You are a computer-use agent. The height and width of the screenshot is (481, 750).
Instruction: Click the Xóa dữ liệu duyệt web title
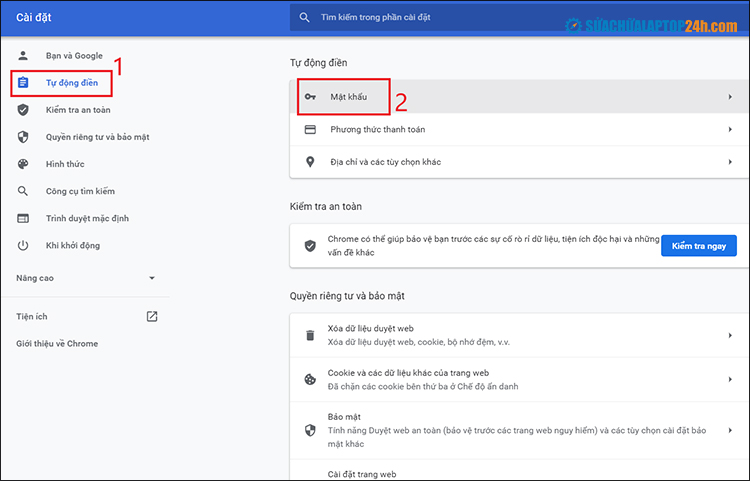(371, 328)
